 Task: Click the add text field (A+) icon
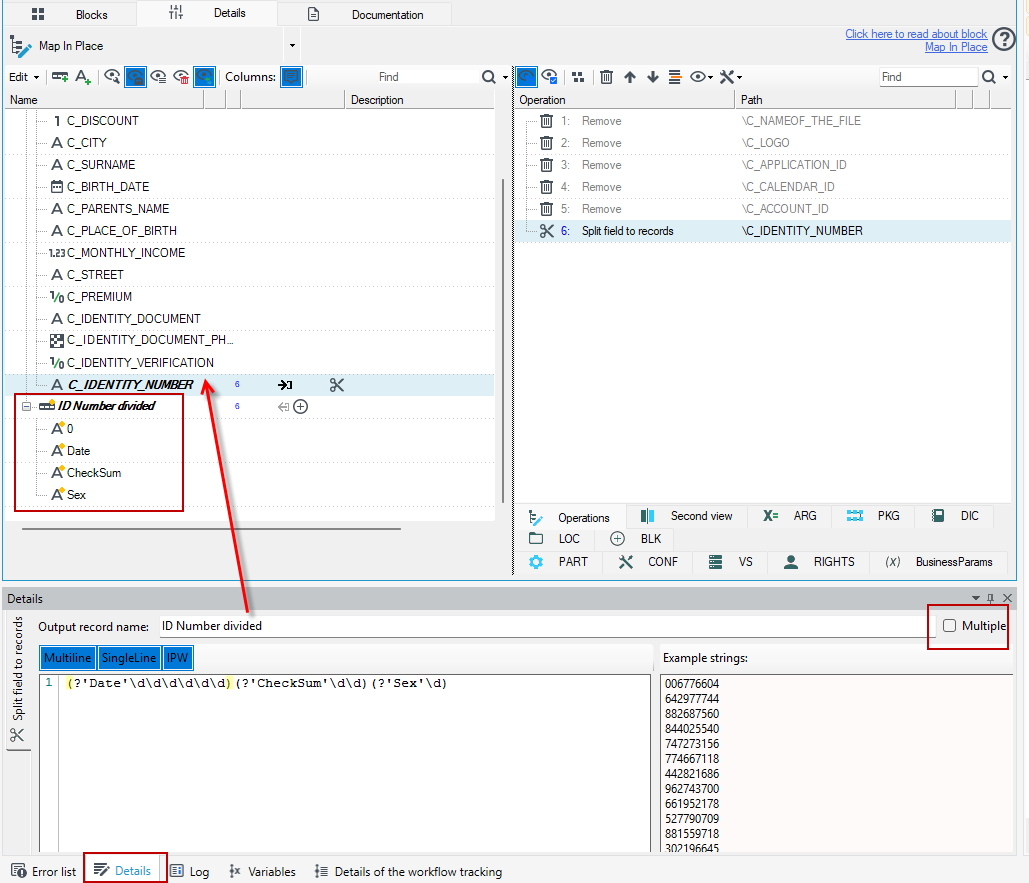[83, 77]
